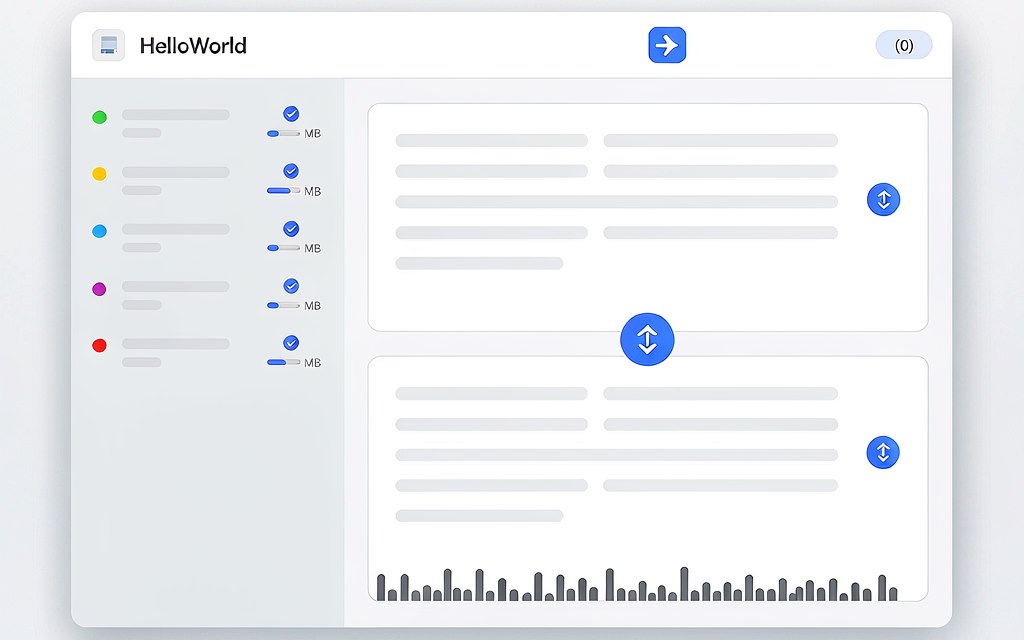Toggle the checkmark in purple dot row
Screen dimensions: 1024x640
(291, 286)
